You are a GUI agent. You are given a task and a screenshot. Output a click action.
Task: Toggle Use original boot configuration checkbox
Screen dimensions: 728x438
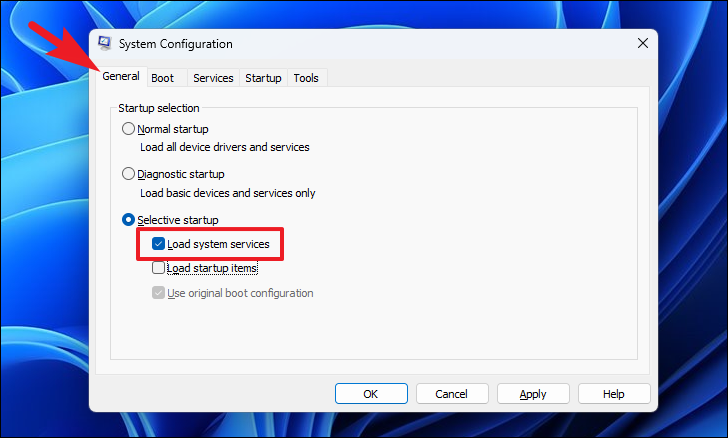point(158,293)
